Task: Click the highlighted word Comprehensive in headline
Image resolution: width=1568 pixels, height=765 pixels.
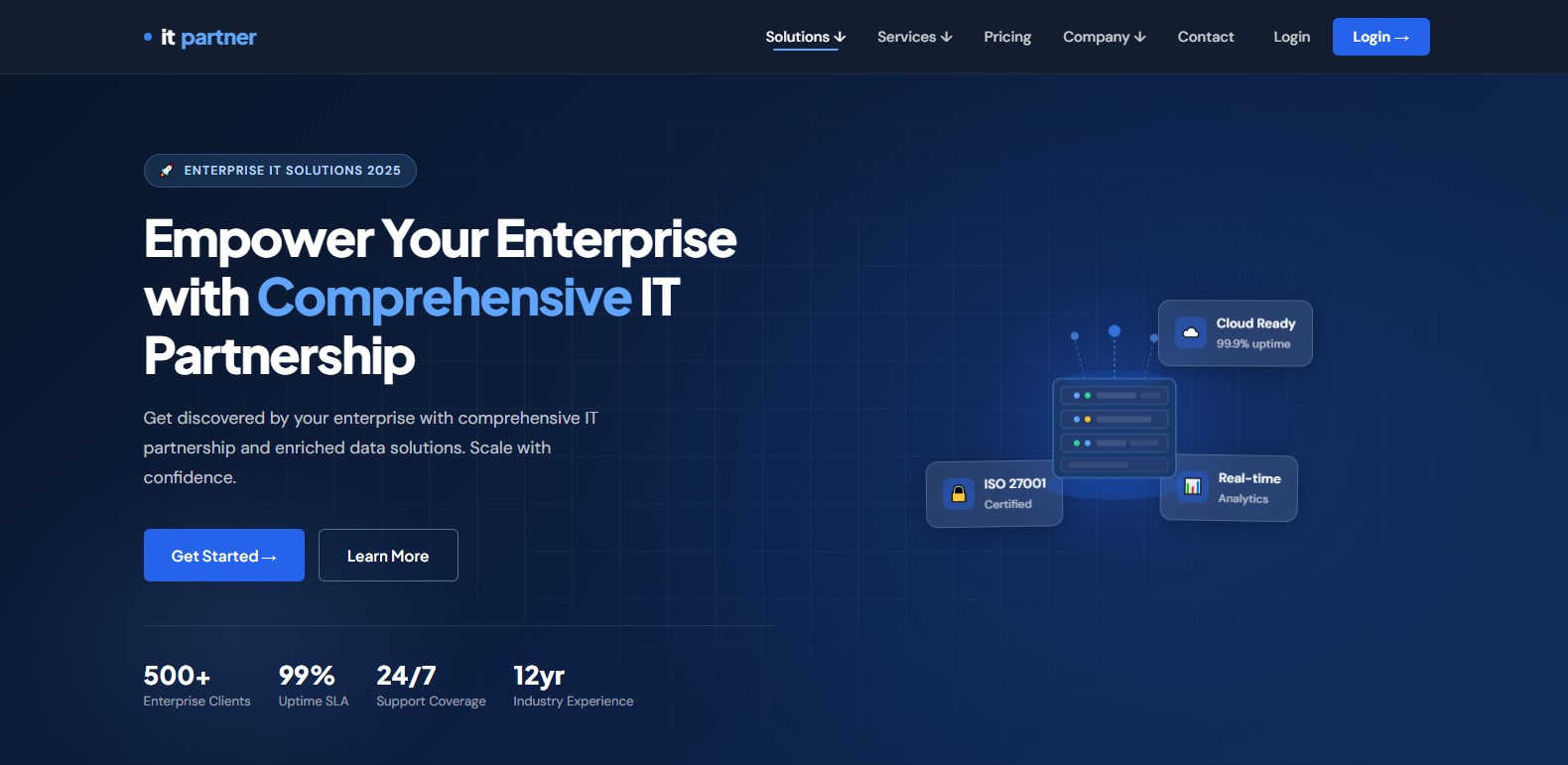Action: [x=445, y=298]
